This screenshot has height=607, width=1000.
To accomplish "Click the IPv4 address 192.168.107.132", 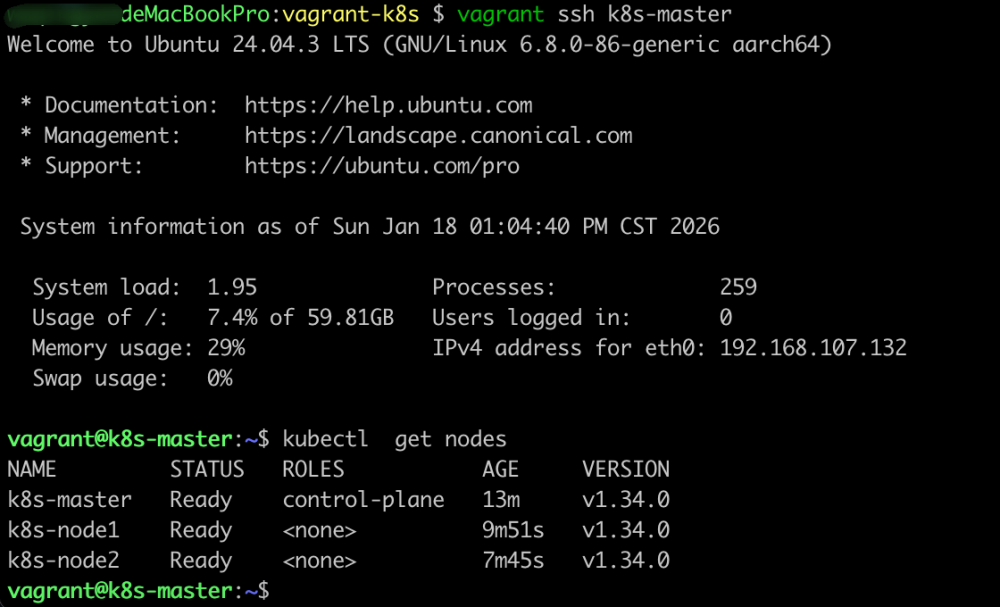I will [x=813, y=348].
